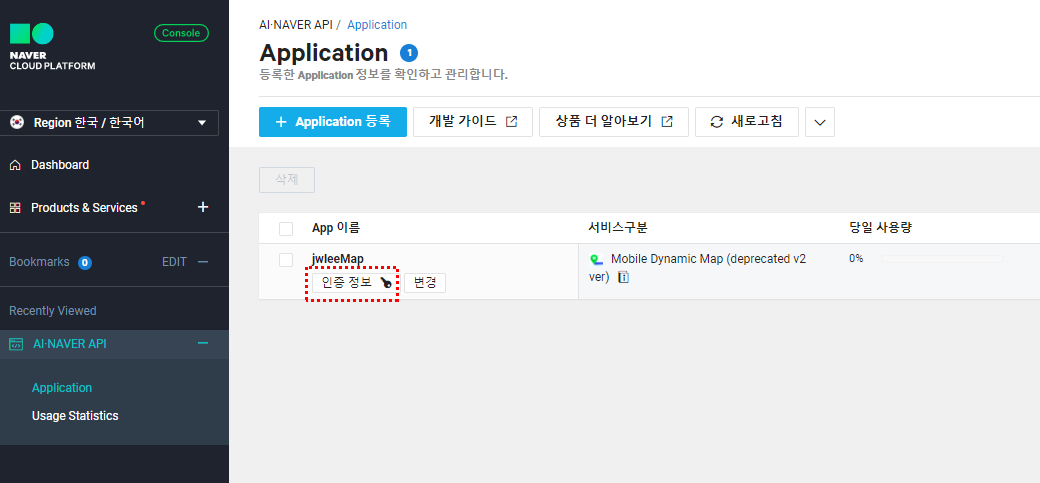Open Dashboard in the sidebar
Screen dimensions: 1040x483
[60, 165]
